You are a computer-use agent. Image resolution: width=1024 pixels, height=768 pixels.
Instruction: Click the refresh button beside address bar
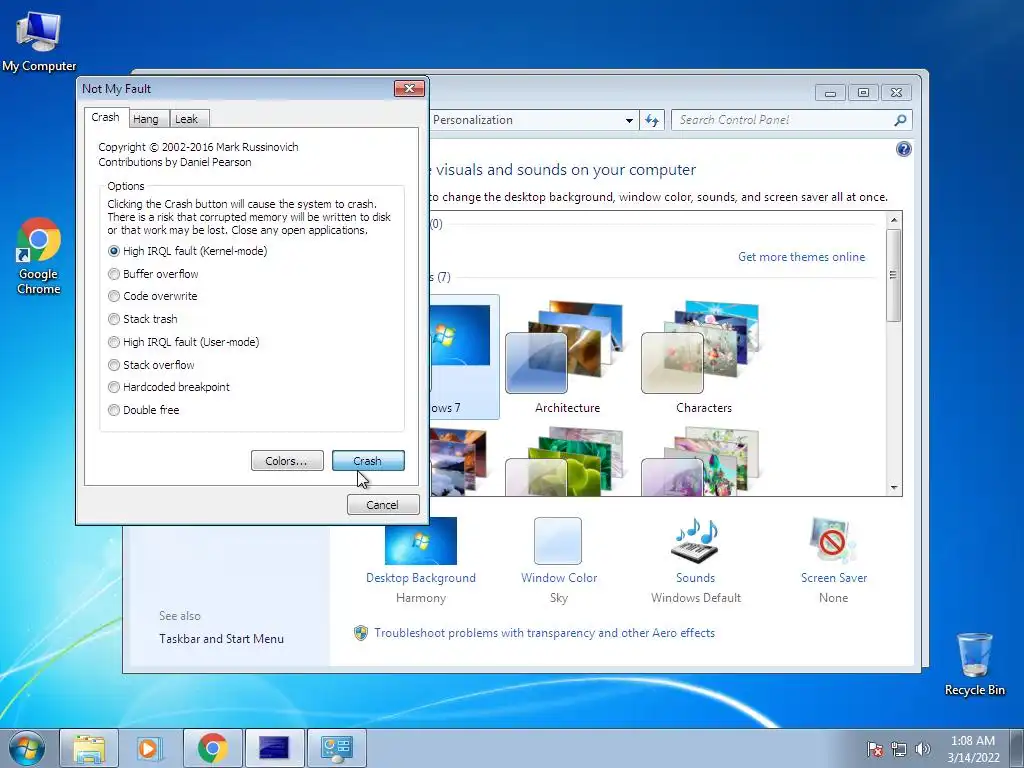point(652,120)
